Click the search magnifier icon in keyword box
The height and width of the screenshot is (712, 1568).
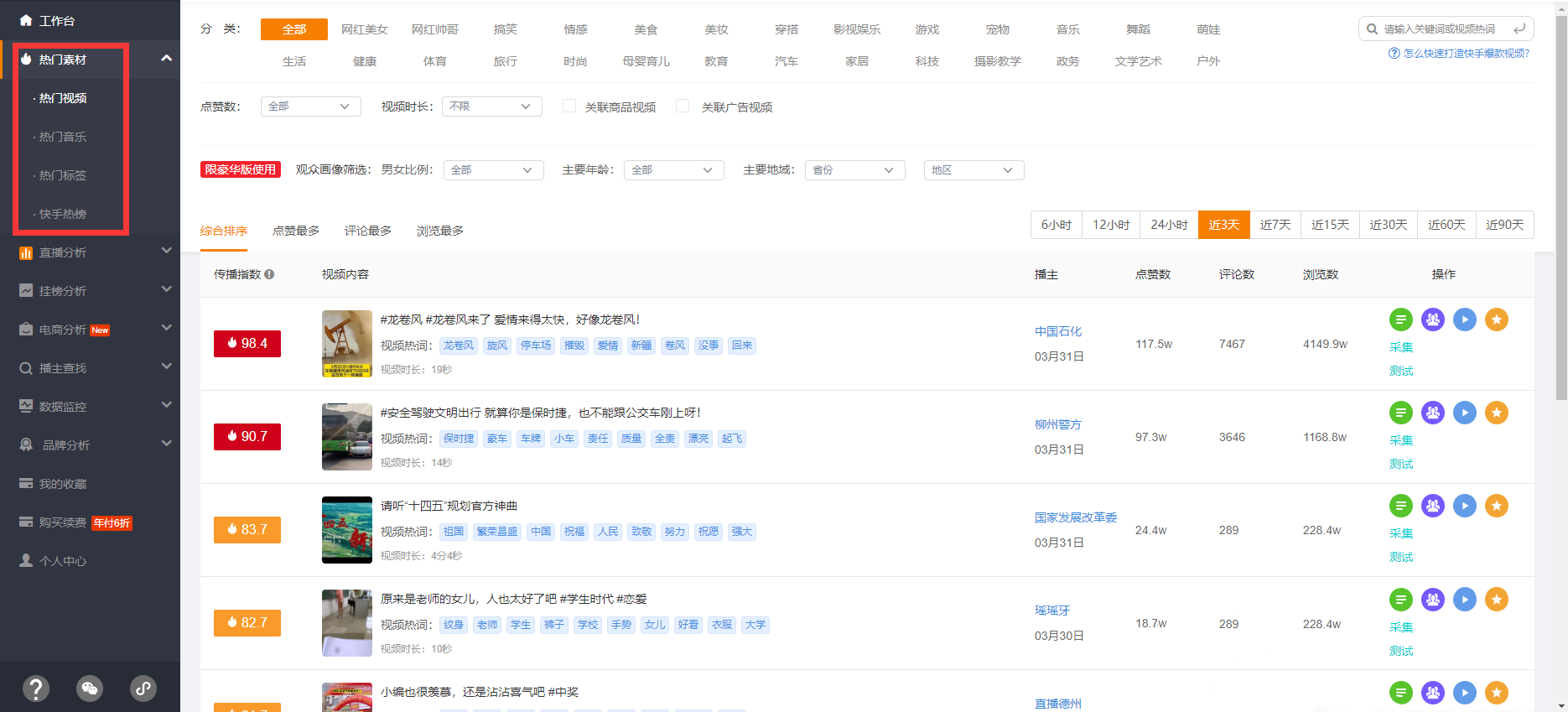pos(1372,29)
